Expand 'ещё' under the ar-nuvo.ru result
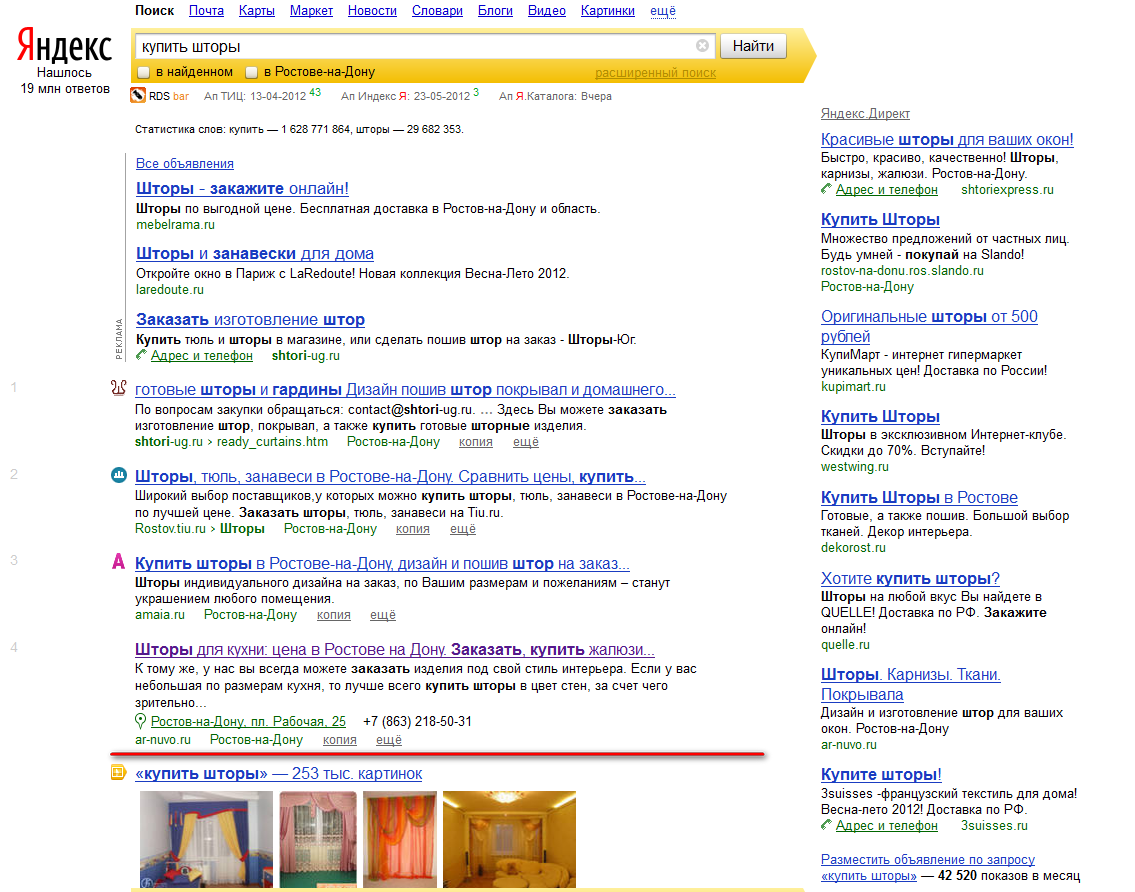The height and width of the screenshot is (892, 1135). (x=389, y=740)
